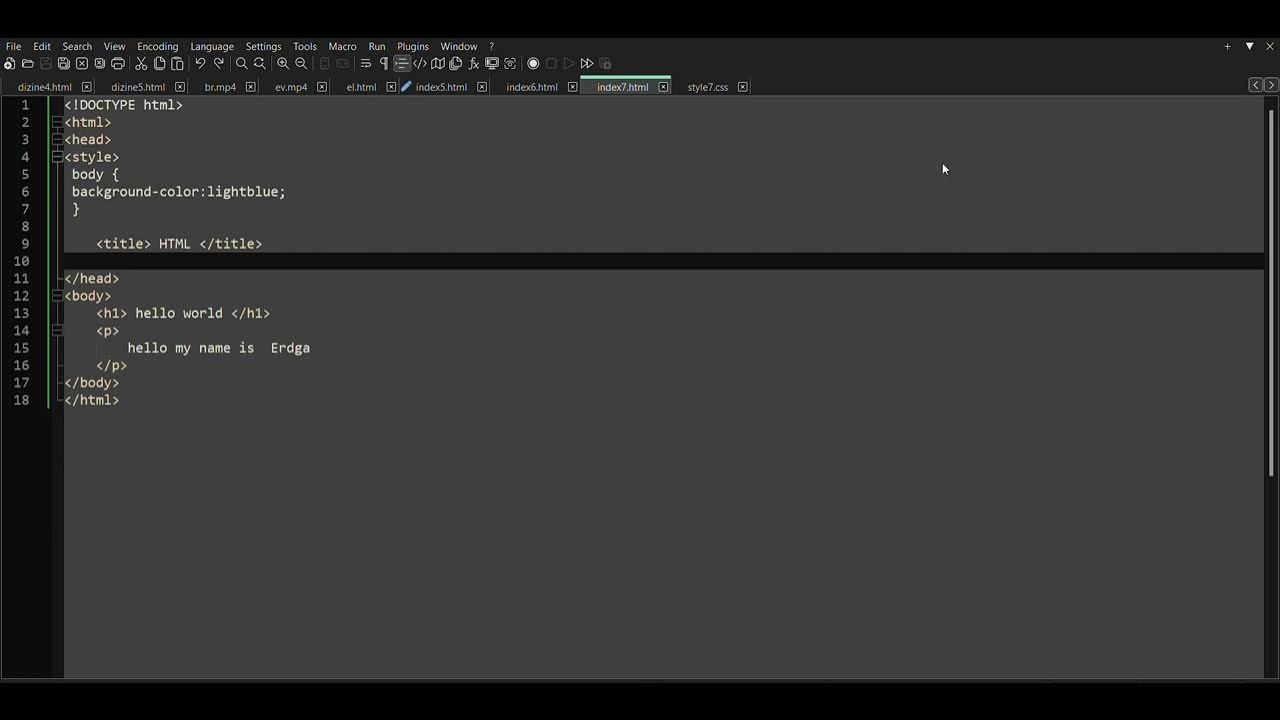Toggle file monitoring (tail -f) eye icon
Viewport: 1280px width, 720px height.
(510, 63)
